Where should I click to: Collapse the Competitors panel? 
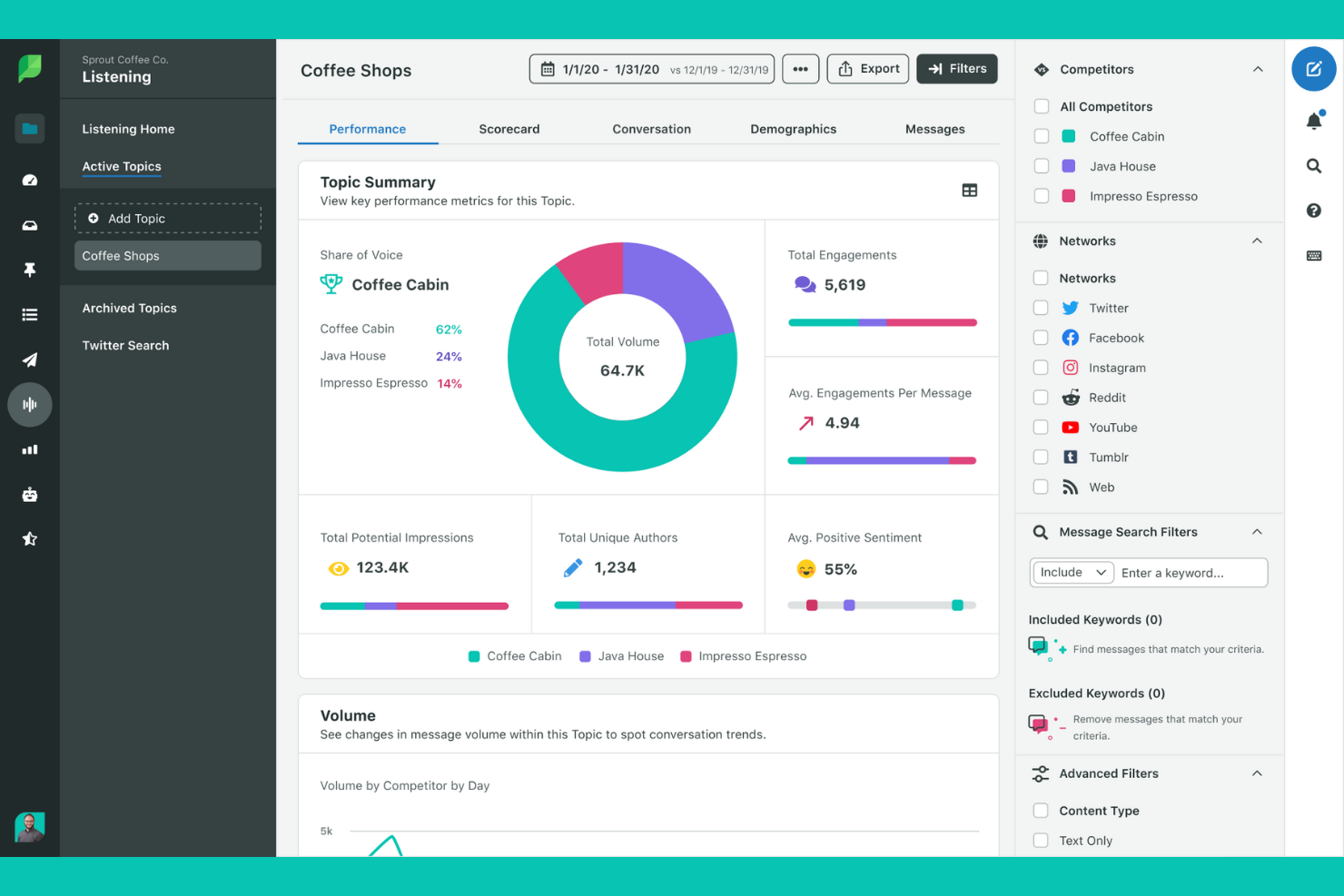1258,68
